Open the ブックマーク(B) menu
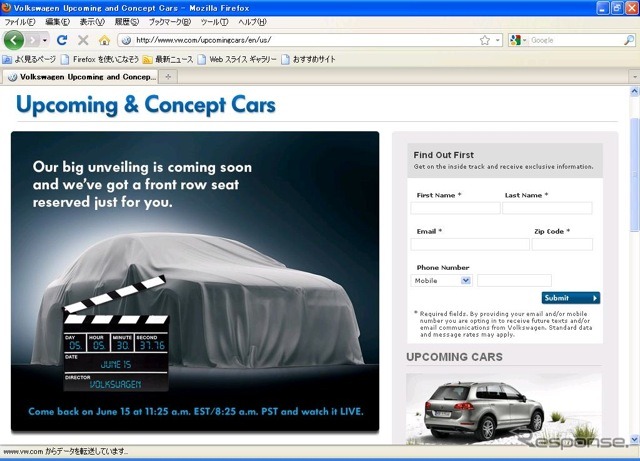Viewport: 640px width, 461px height. (x=169, y=22)
